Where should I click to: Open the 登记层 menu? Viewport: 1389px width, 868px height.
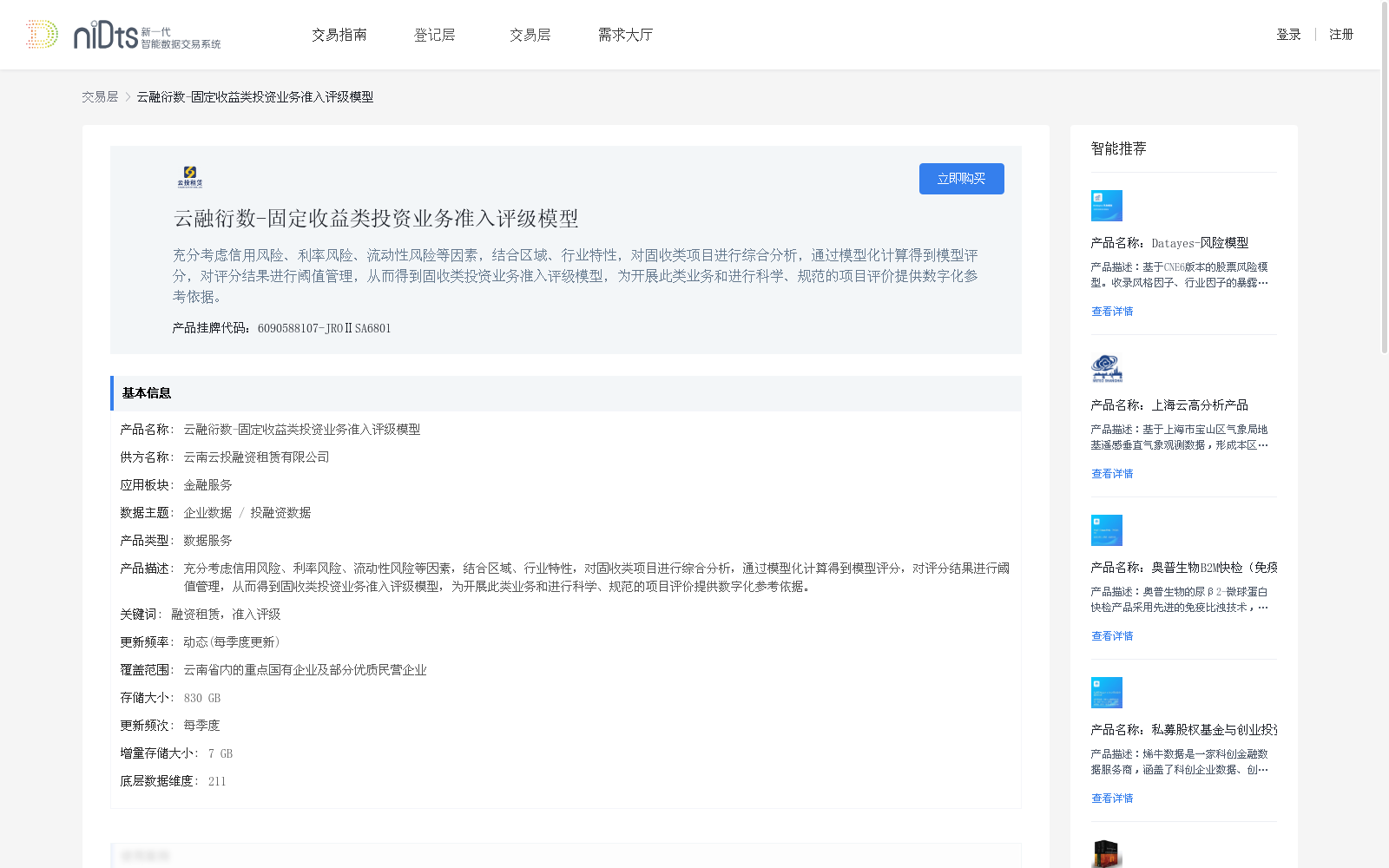(435, 35)
